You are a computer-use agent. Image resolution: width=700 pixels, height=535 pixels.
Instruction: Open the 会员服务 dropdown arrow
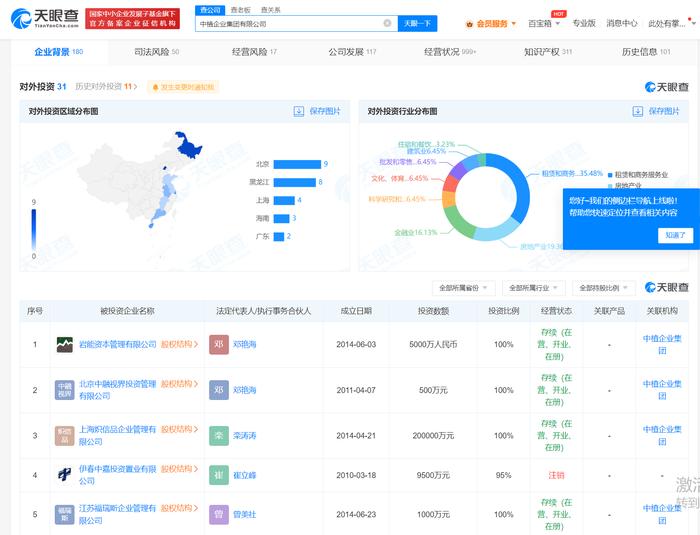pyautogui.click(x=513, y=24)
